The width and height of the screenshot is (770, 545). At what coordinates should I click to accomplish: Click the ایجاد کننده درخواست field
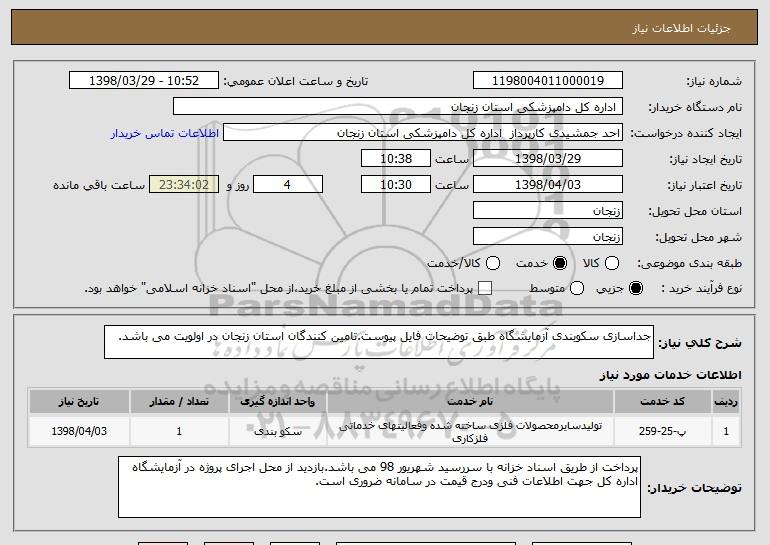coord(423,133)
